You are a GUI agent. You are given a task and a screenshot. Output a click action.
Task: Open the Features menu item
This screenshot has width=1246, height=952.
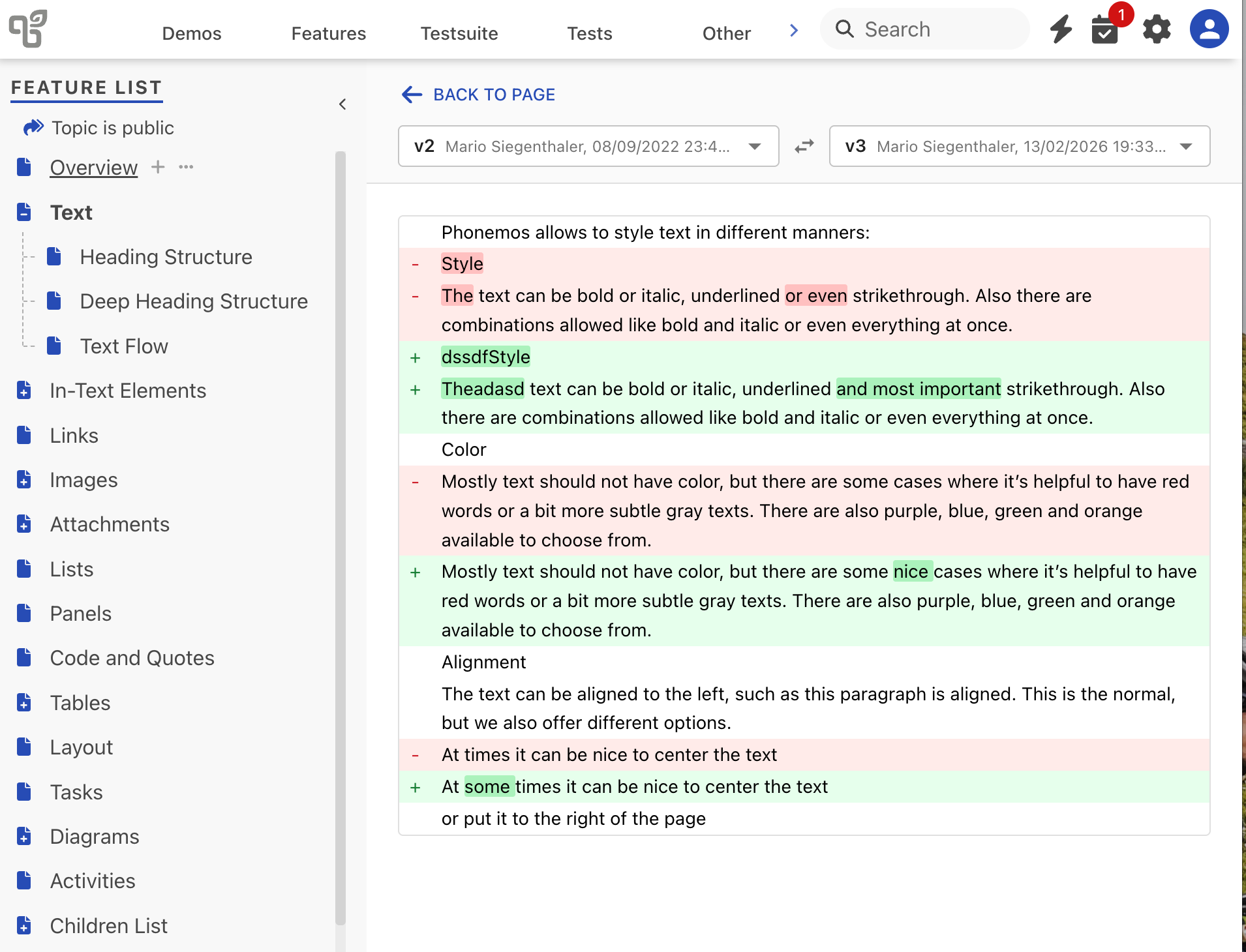click(328, 33)
